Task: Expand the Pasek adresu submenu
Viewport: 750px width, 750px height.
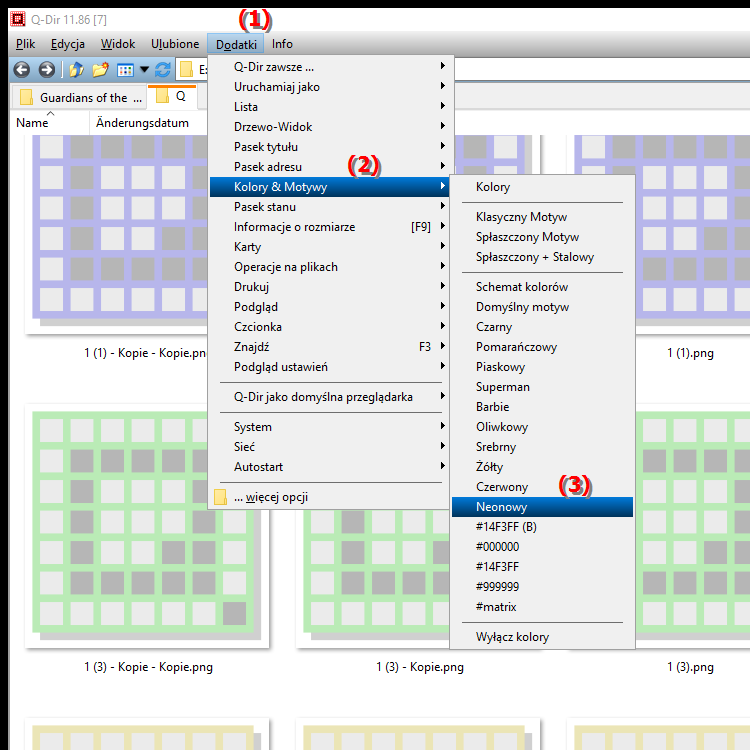Action: 329,167
